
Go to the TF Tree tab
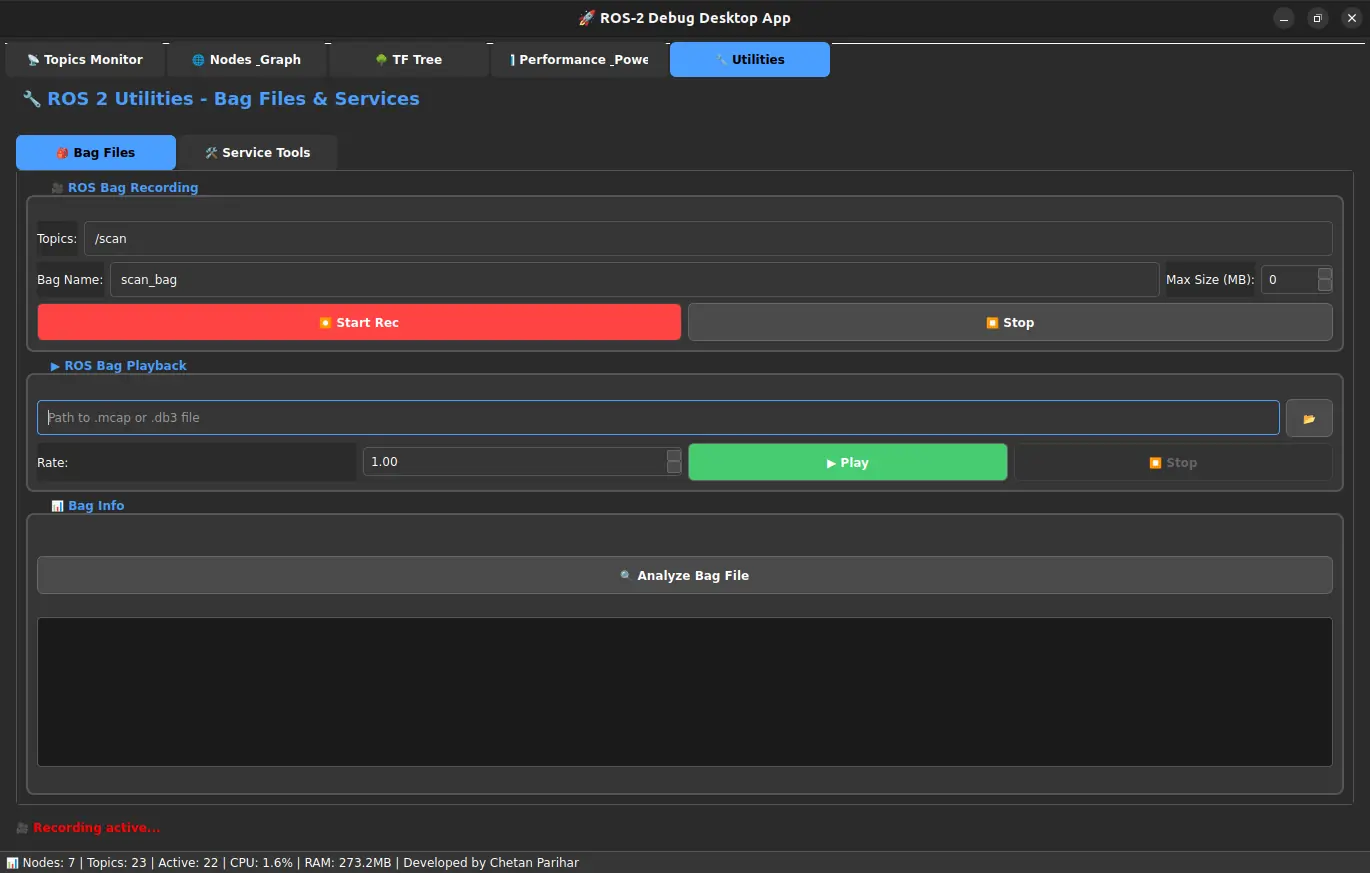[408, 60]
